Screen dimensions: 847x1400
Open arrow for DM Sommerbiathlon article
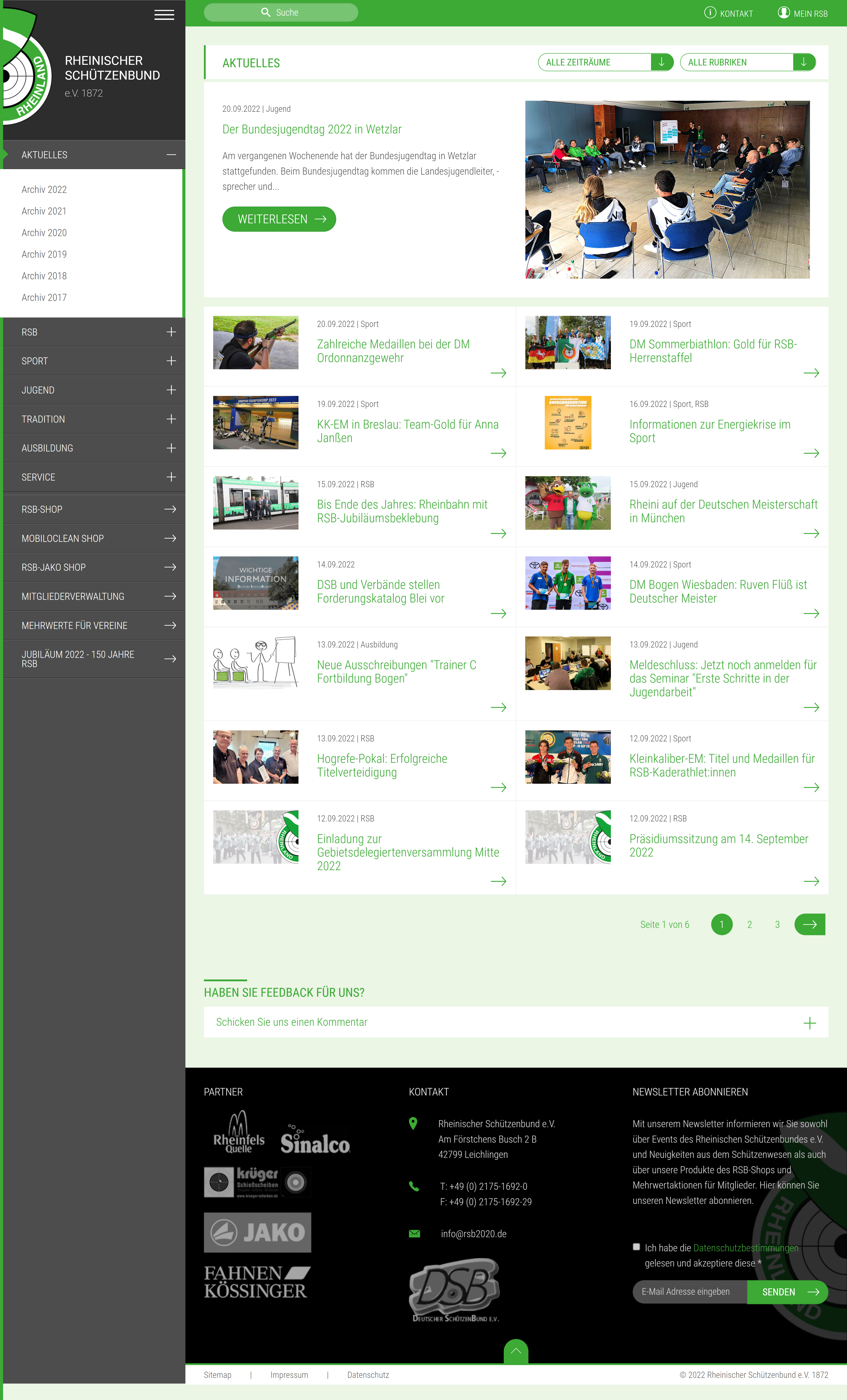coord(811,373)
